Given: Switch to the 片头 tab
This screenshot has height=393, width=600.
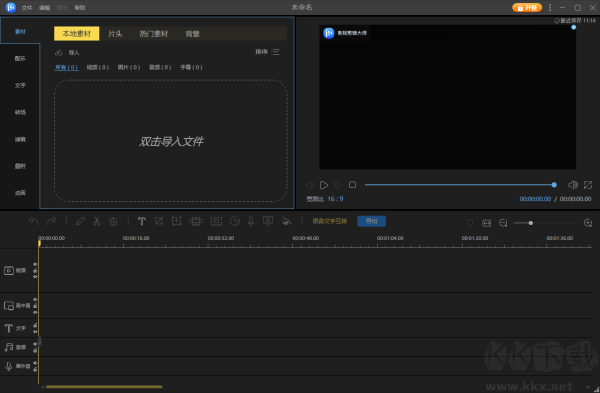Looking at the screenshot, I should coord(115,34).
